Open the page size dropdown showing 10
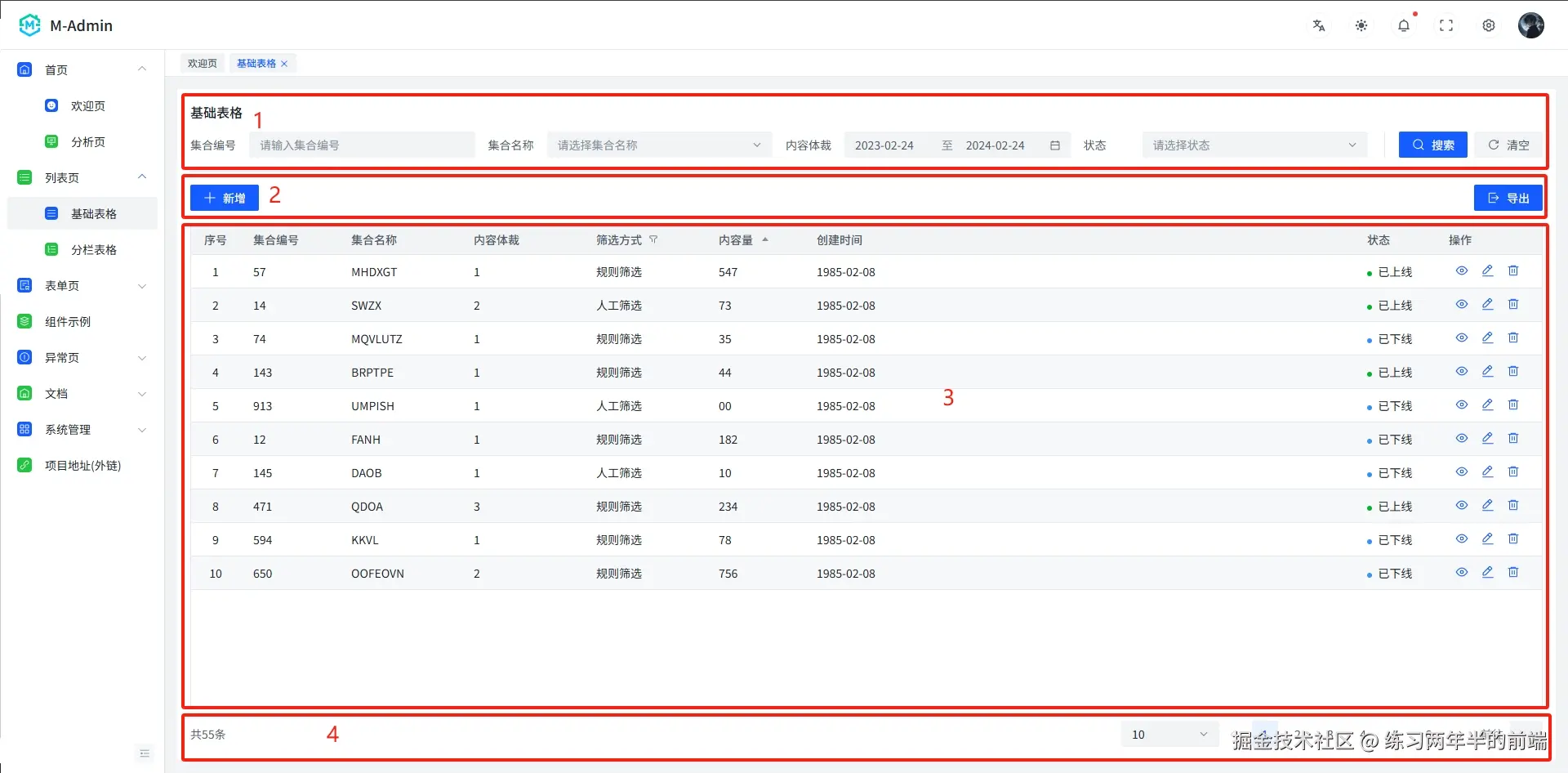 point(1169,735)
